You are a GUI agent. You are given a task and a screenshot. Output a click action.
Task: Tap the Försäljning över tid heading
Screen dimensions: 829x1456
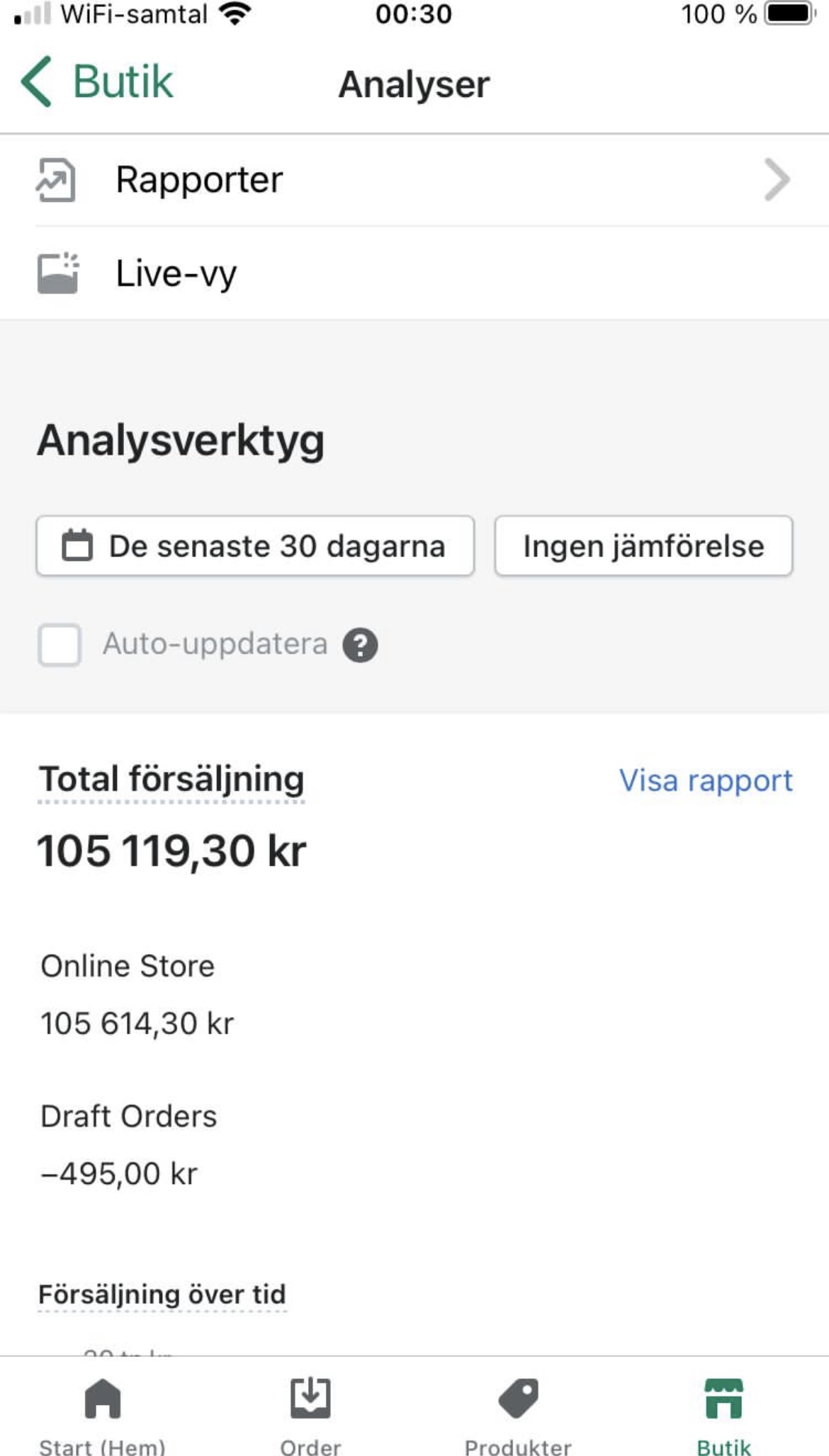click(x=162, y=1295)
